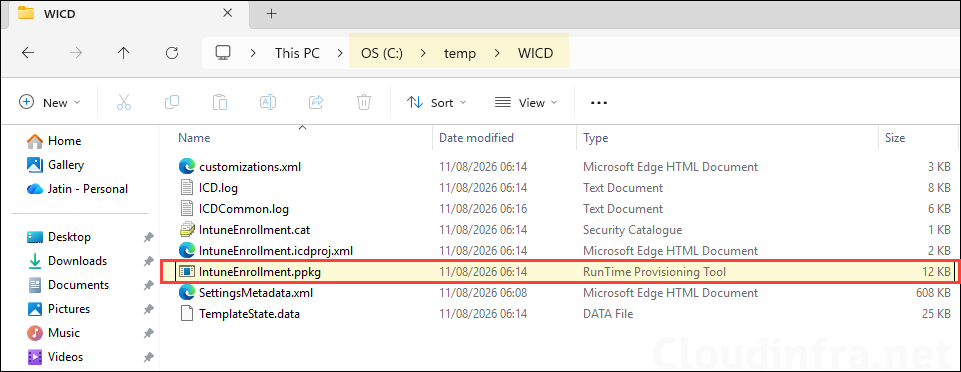The height and width of the screenshot is (372, 961).
Task: Click the forward navigation arrow
Action: click(76, 53)
